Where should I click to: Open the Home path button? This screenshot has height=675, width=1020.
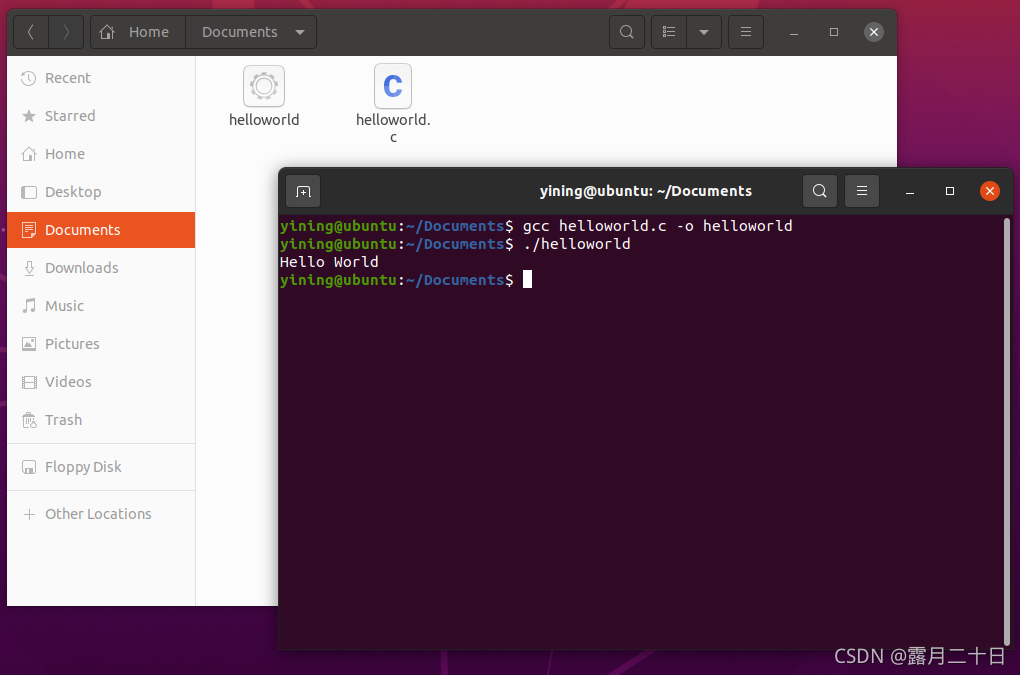pos(138,32)
